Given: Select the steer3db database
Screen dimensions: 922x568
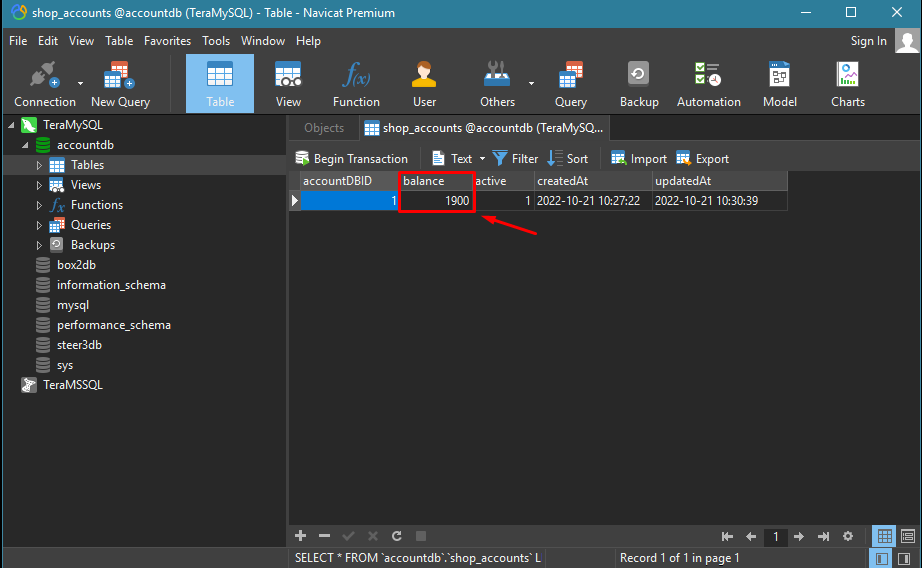Looking at the screenshot, I should coord(79,345).
